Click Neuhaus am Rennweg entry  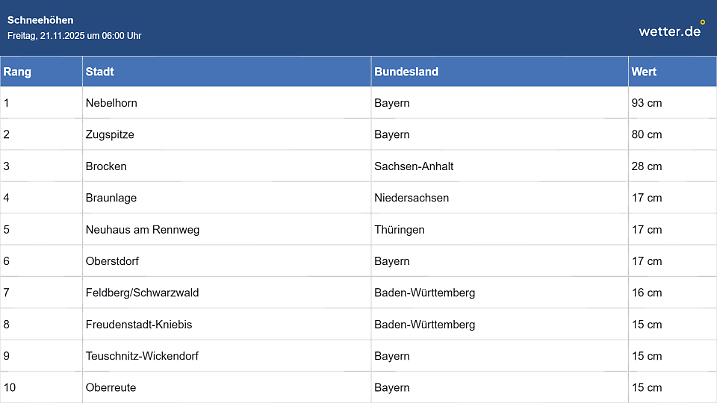click(x=143, y=230)
